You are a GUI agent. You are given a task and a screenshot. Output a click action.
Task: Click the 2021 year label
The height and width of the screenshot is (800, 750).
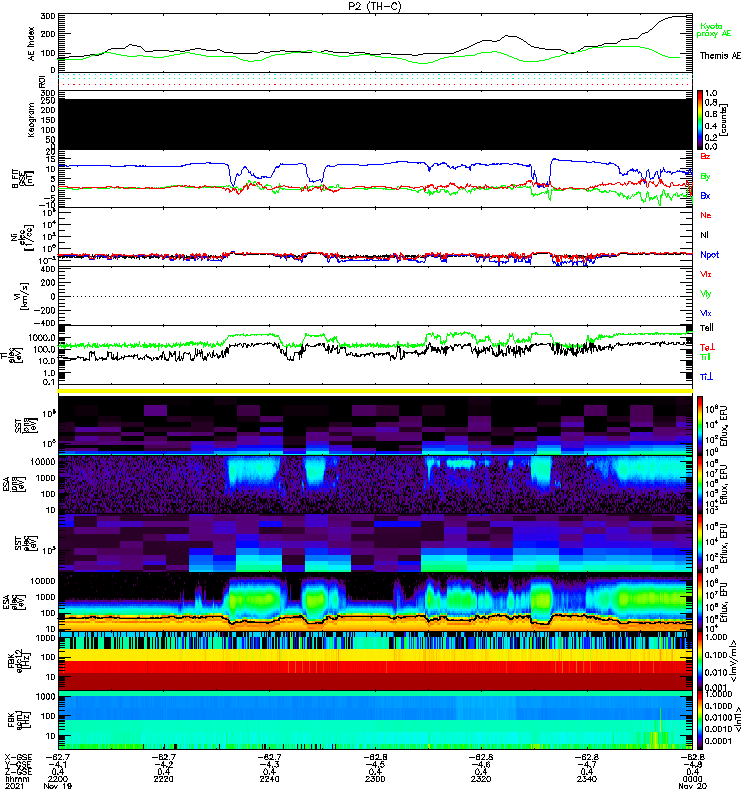tap(14, 786)
